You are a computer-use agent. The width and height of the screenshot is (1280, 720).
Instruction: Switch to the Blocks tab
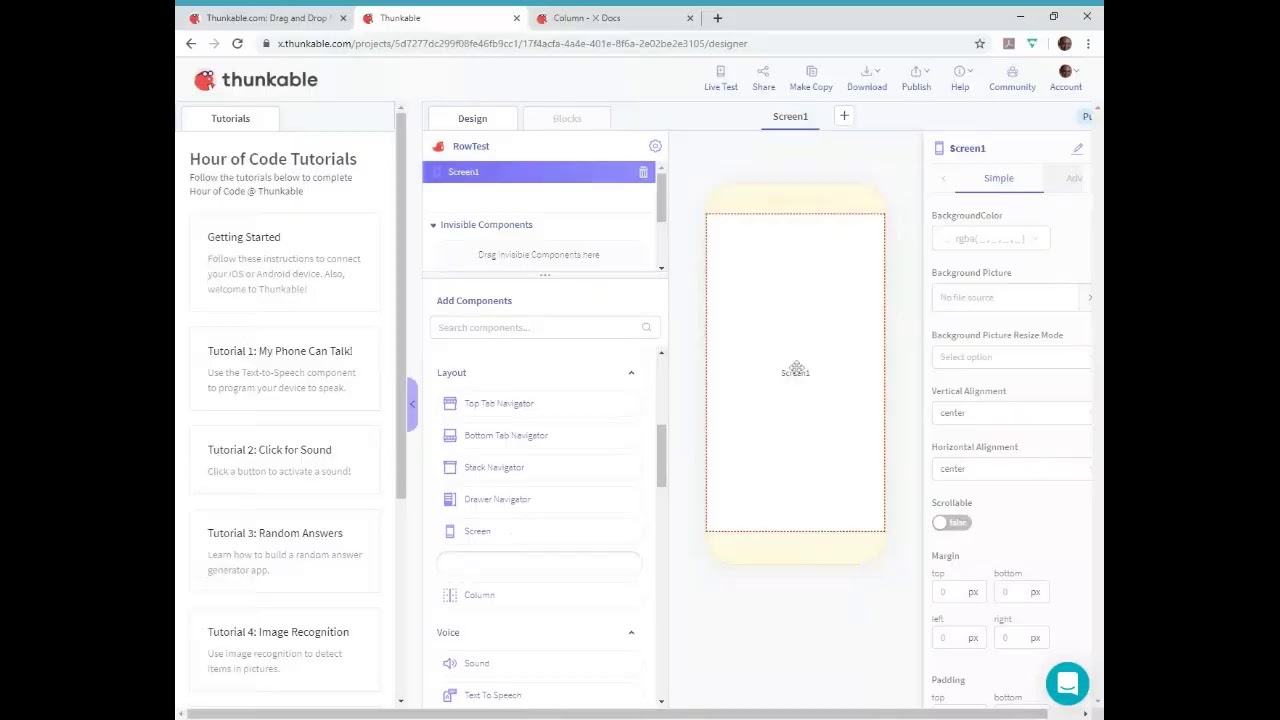[567, 118]
